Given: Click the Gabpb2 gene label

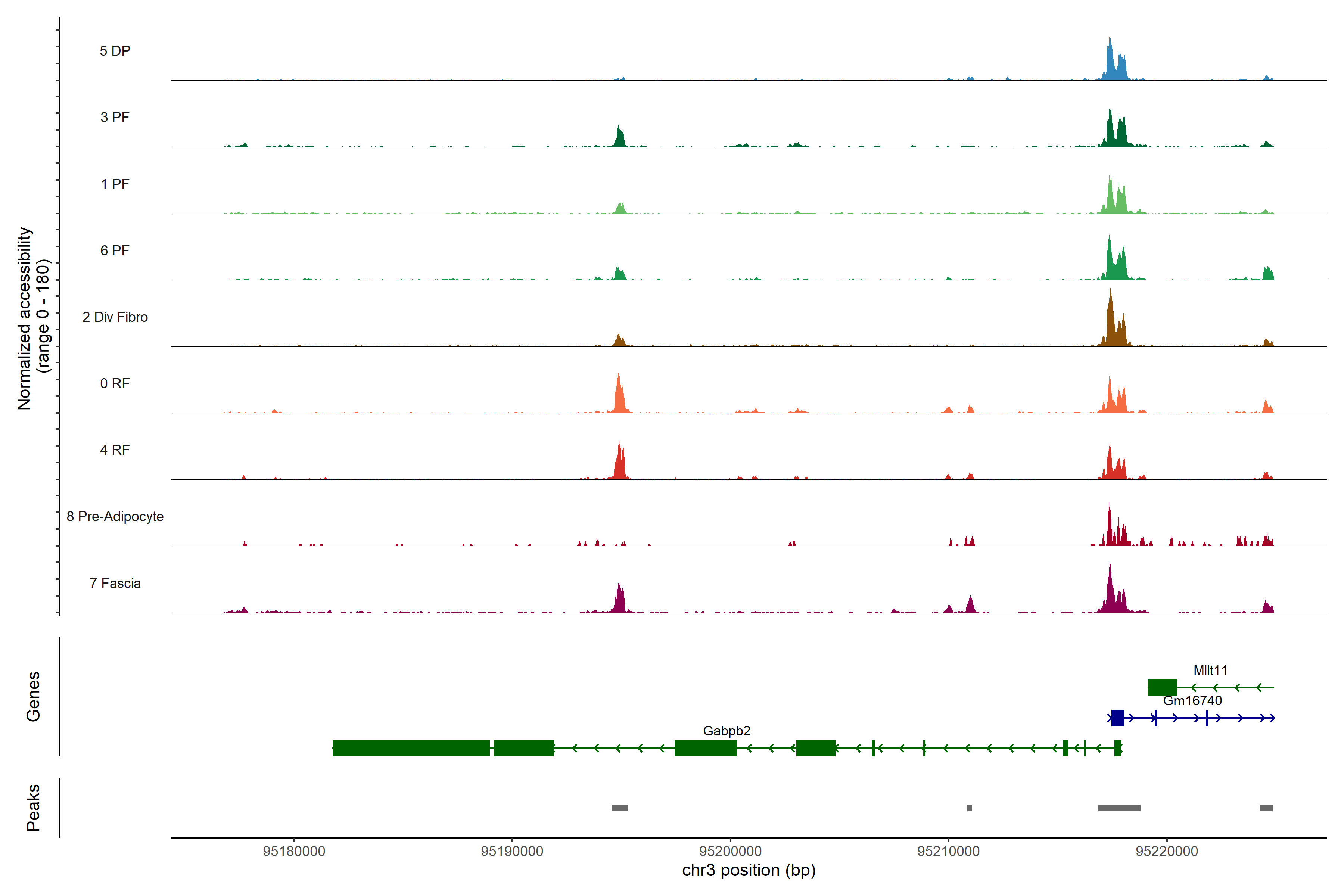Looking at the screenshot, I should pos(726,731).
